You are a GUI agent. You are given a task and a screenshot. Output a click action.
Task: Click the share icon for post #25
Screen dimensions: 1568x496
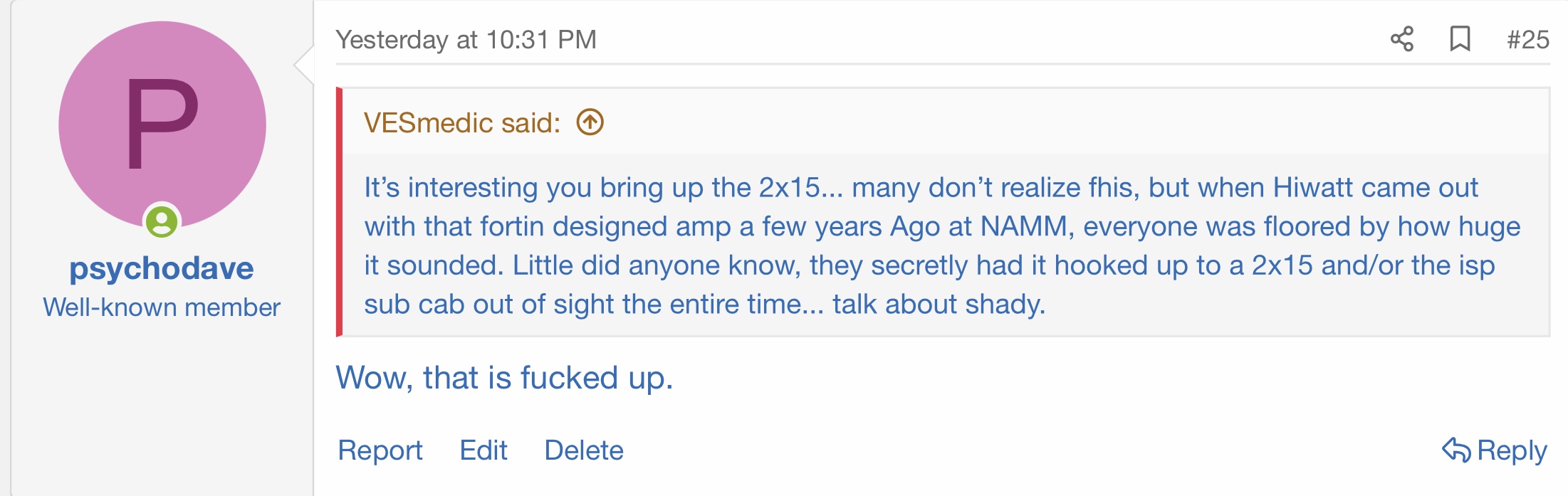tap(1402, 39)
